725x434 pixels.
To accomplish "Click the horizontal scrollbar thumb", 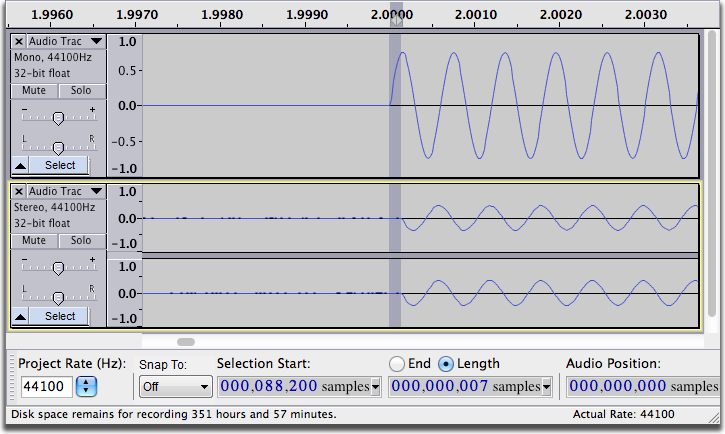I will [186, 342].
